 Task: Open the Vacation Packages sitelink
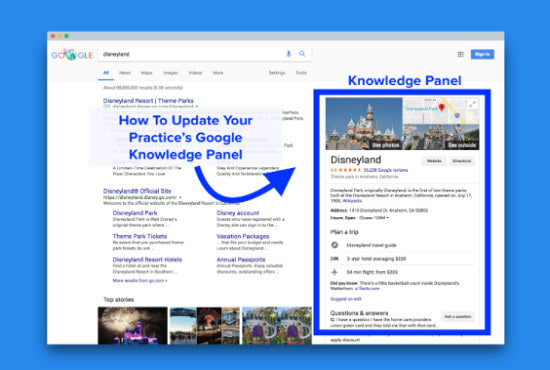tap(243, 236)
